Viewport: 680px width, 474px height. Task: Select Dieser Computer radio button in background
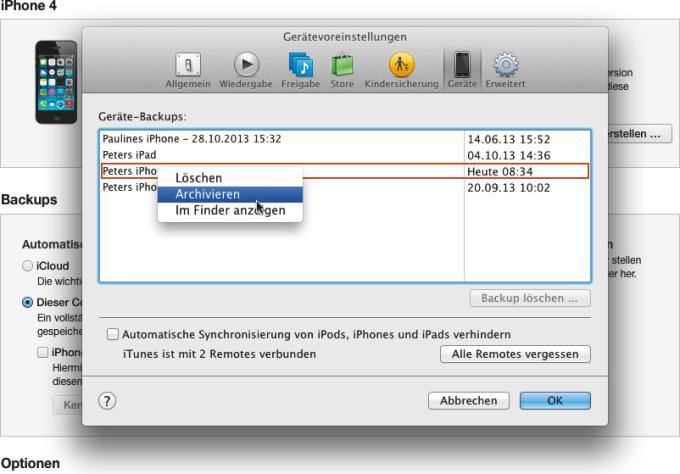coord(27,302)
